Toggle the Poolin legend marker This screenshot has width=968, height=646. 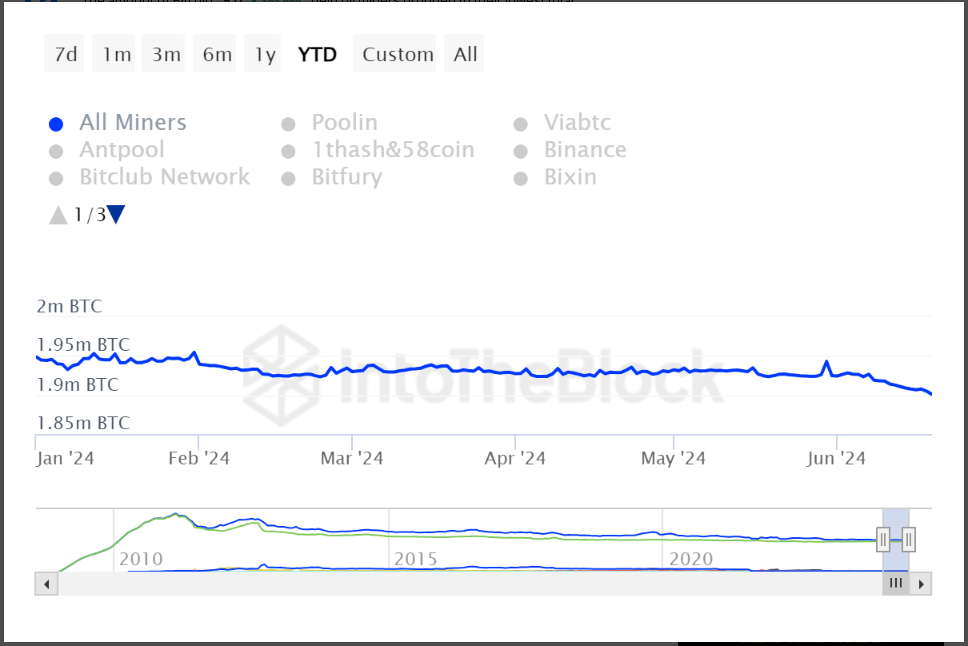tap(289, 124)
